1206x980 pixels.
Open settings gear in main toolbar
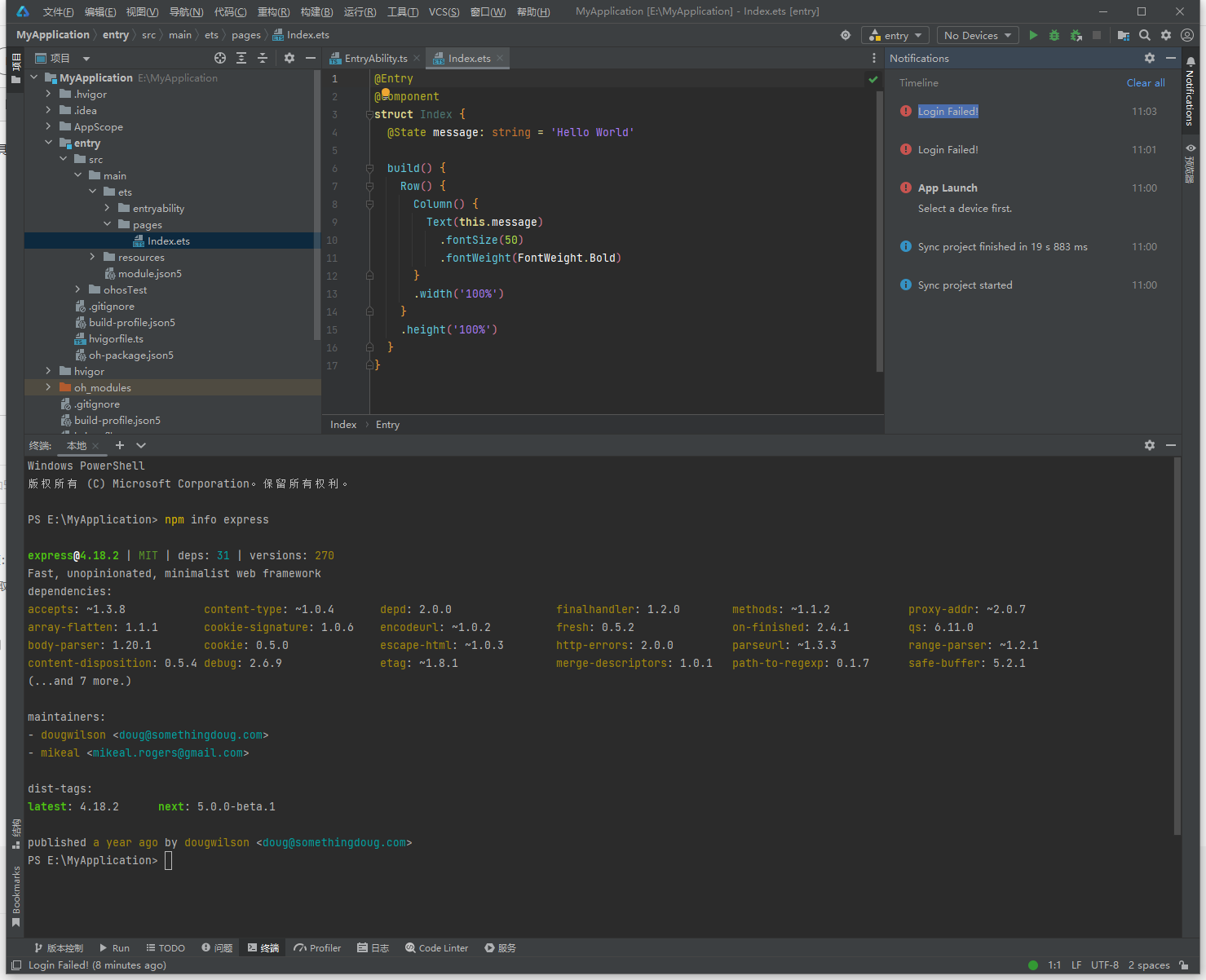1166,35
